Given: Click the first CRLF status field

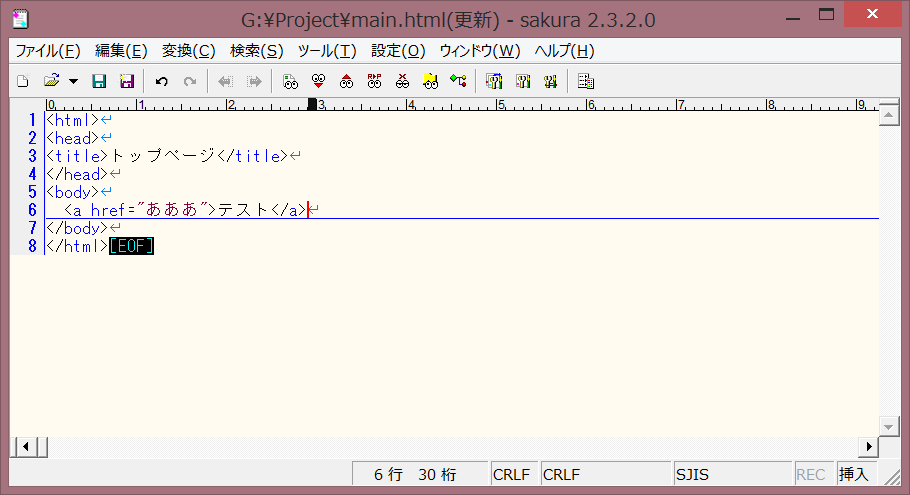Looking at the screenshot, I should point(513,475).
